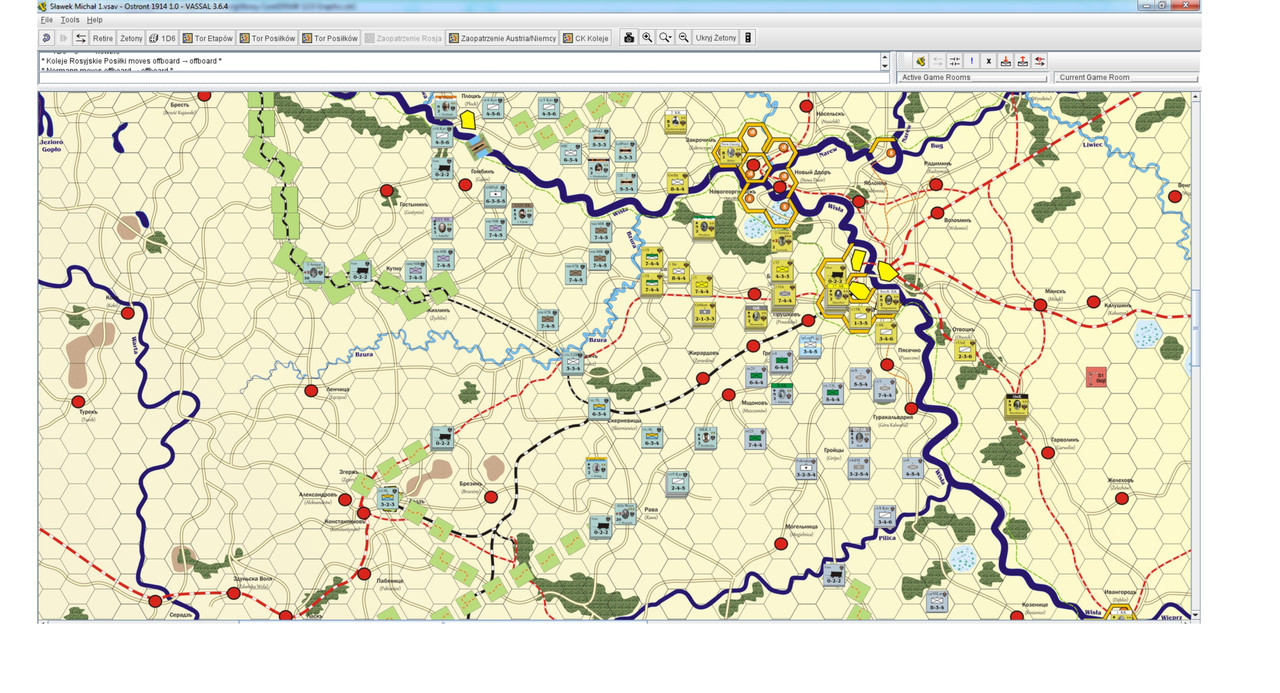This screenshot has height=693, width=1280.
Task: Select the Current Game Room panel header
Action: pyautogui.click(x=1127, y=77)
